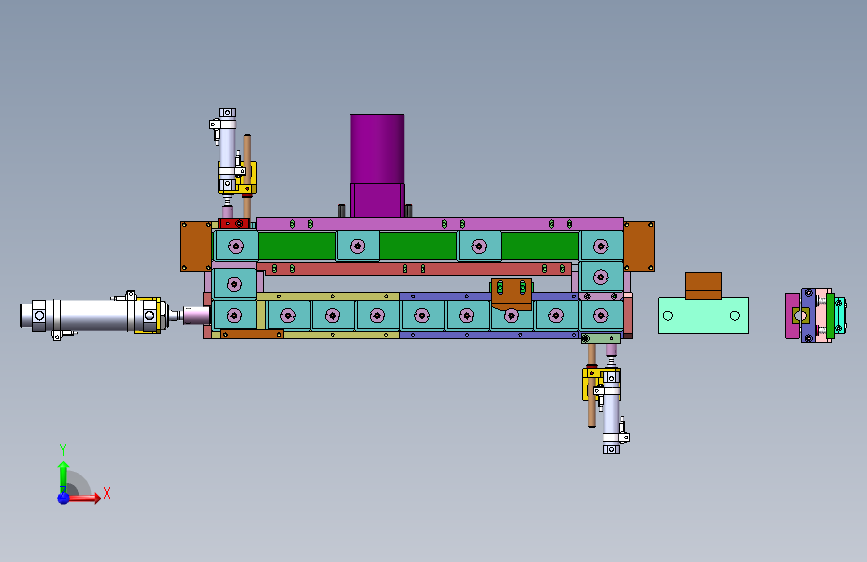The height and width of the screenshot is (562, 867).
Task: Select the small red block at top left
Action: click(233, 223)
